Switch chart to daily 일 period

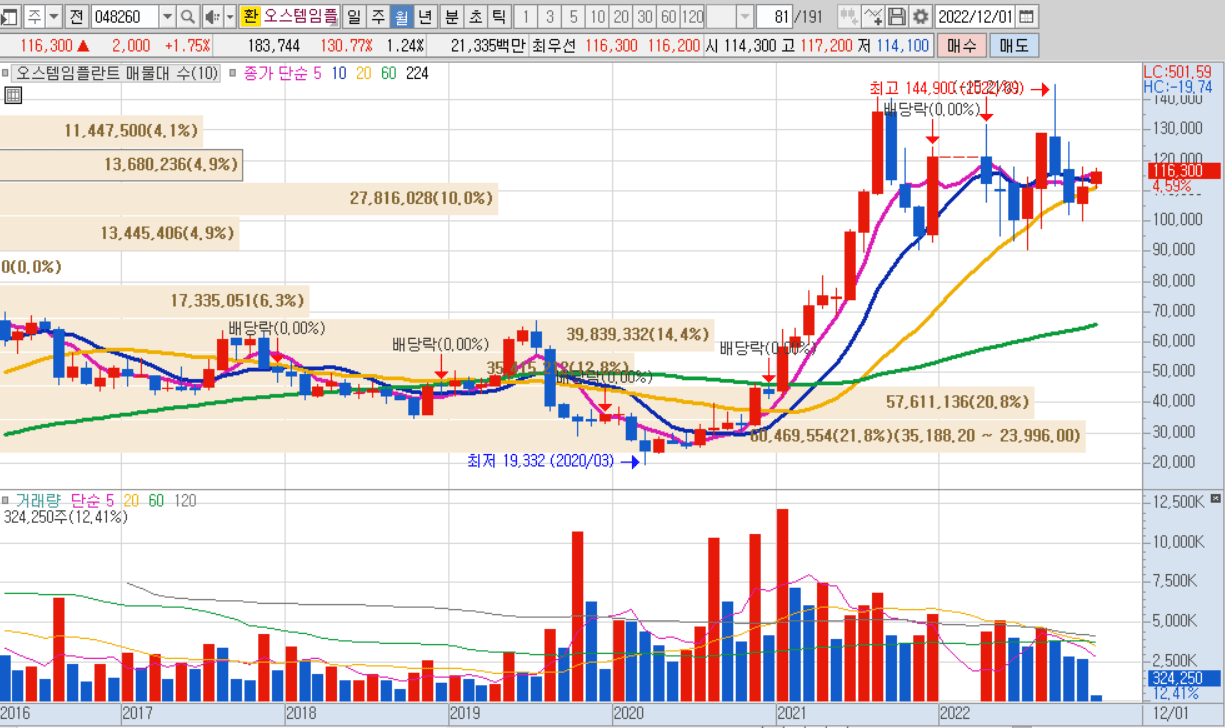pyautogui.click(x=354, y=17)
